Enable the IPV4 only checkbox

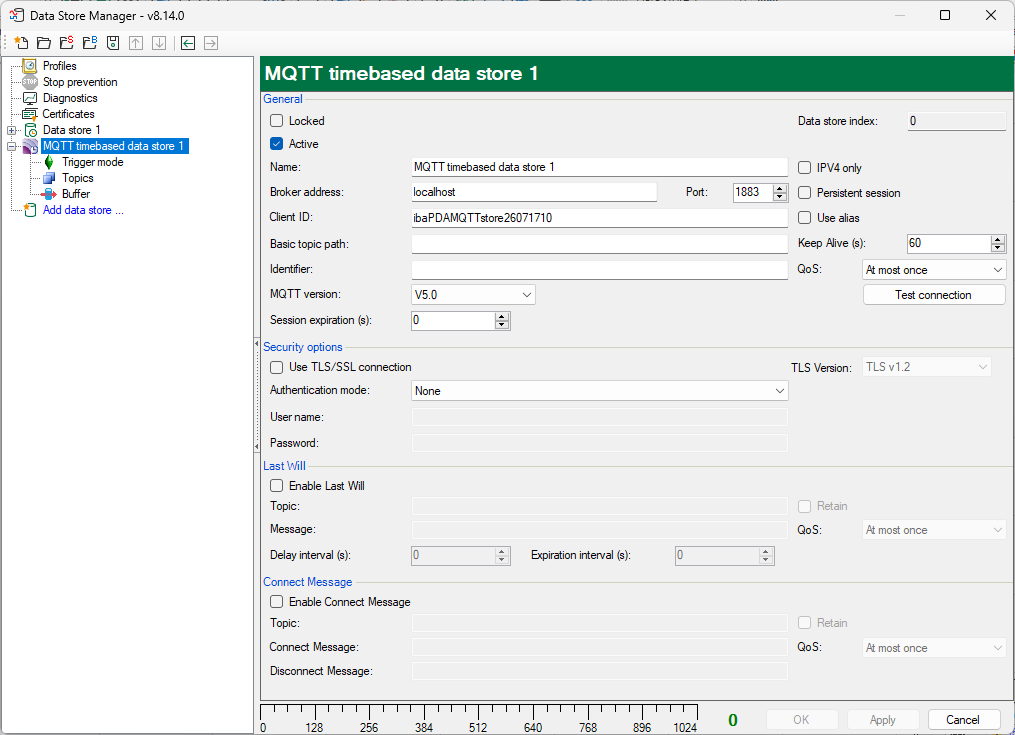pyautogui.click(x=805, y=168)
